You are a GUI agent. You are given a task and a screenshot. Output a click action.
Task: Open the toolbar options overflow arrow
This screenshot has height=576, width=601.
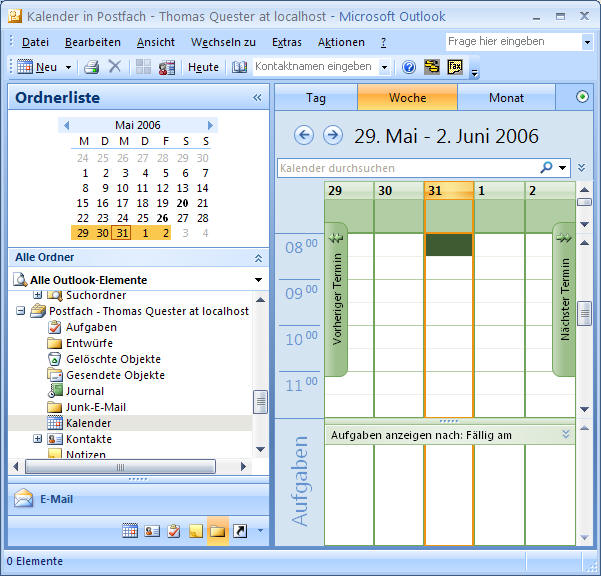(x=475, y=72)
